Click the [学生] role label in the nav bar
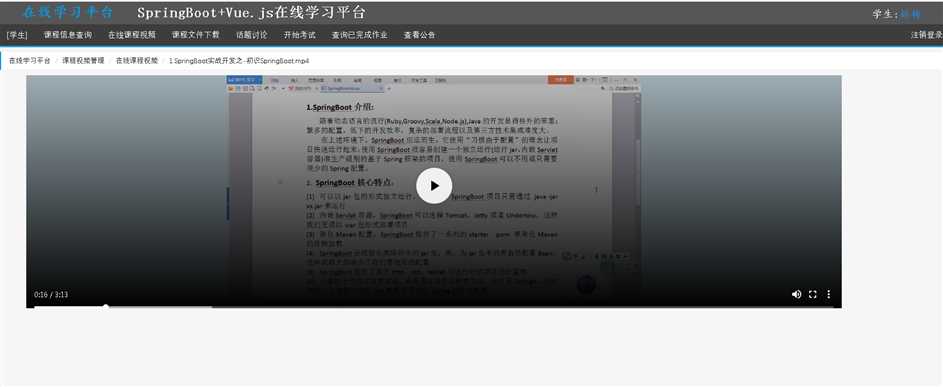The image size is (943, 387). [17, 35]
